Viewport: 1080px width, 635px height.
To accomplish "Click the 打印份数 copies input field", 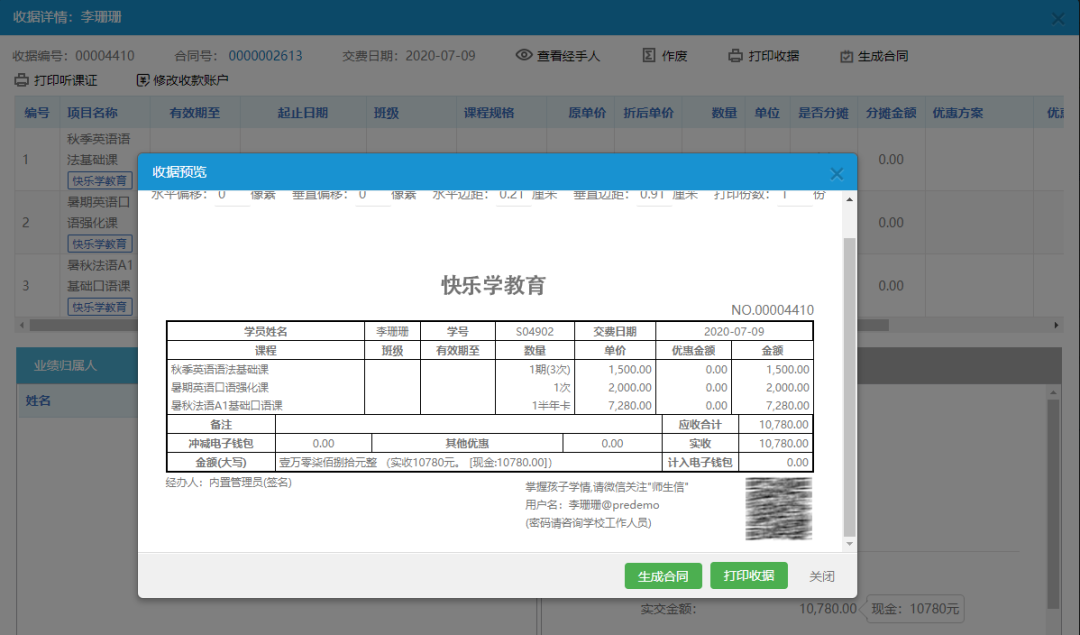I will click(794, 195).
